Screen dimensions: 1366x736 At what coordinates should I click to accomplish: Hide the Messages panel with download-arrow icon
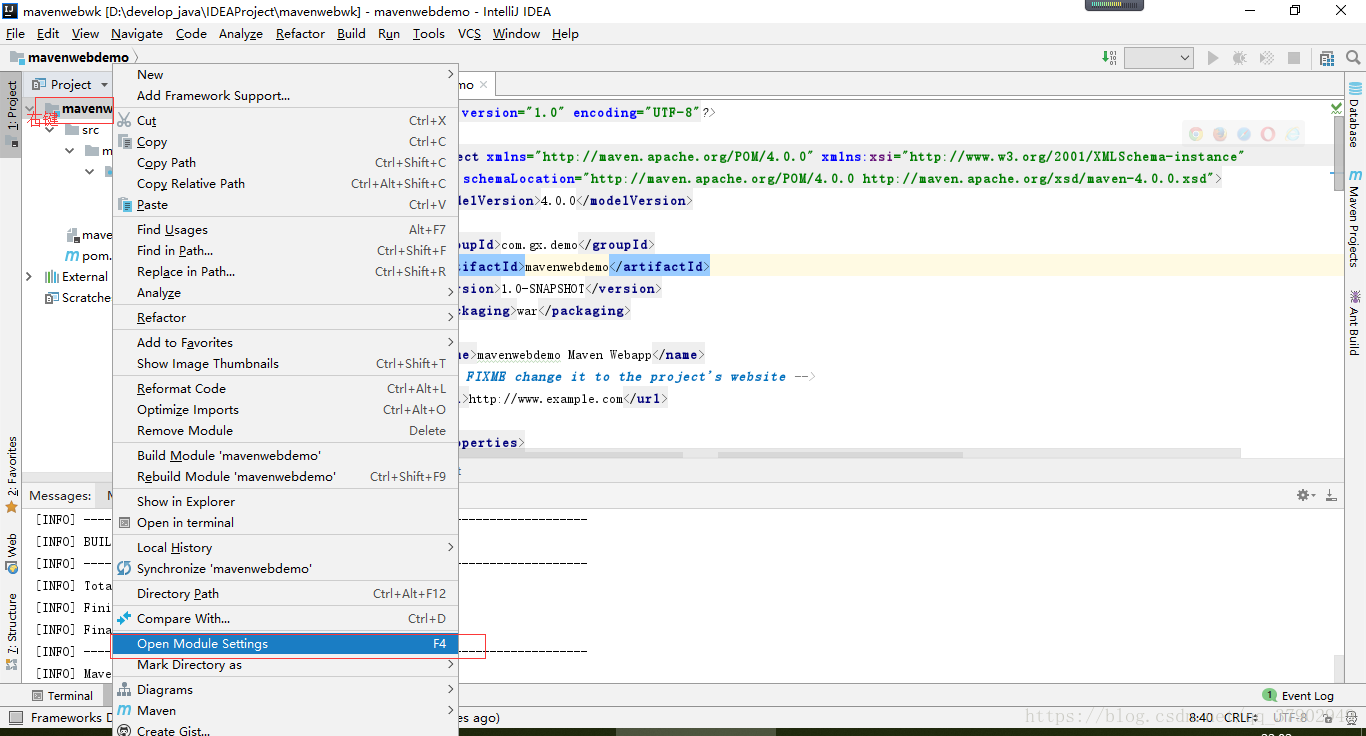click(1331, 495)
